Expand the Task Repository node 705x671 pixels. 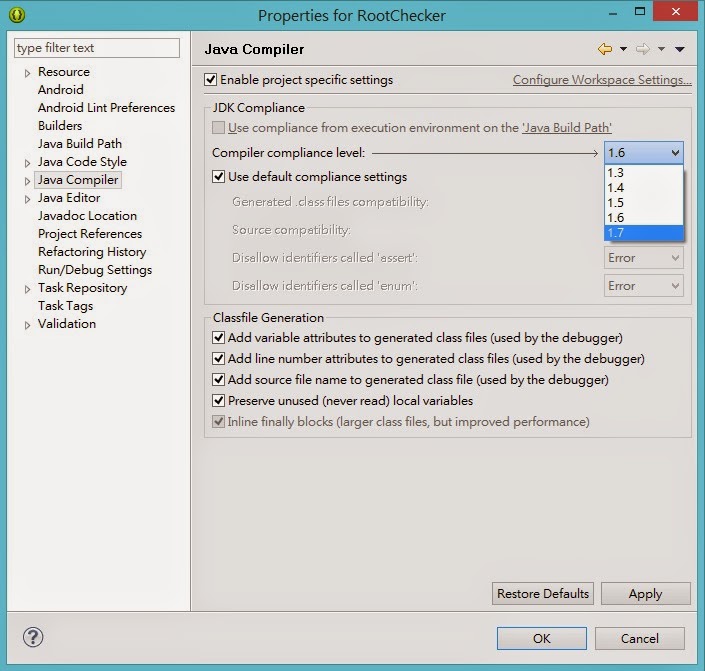point(27,289)
